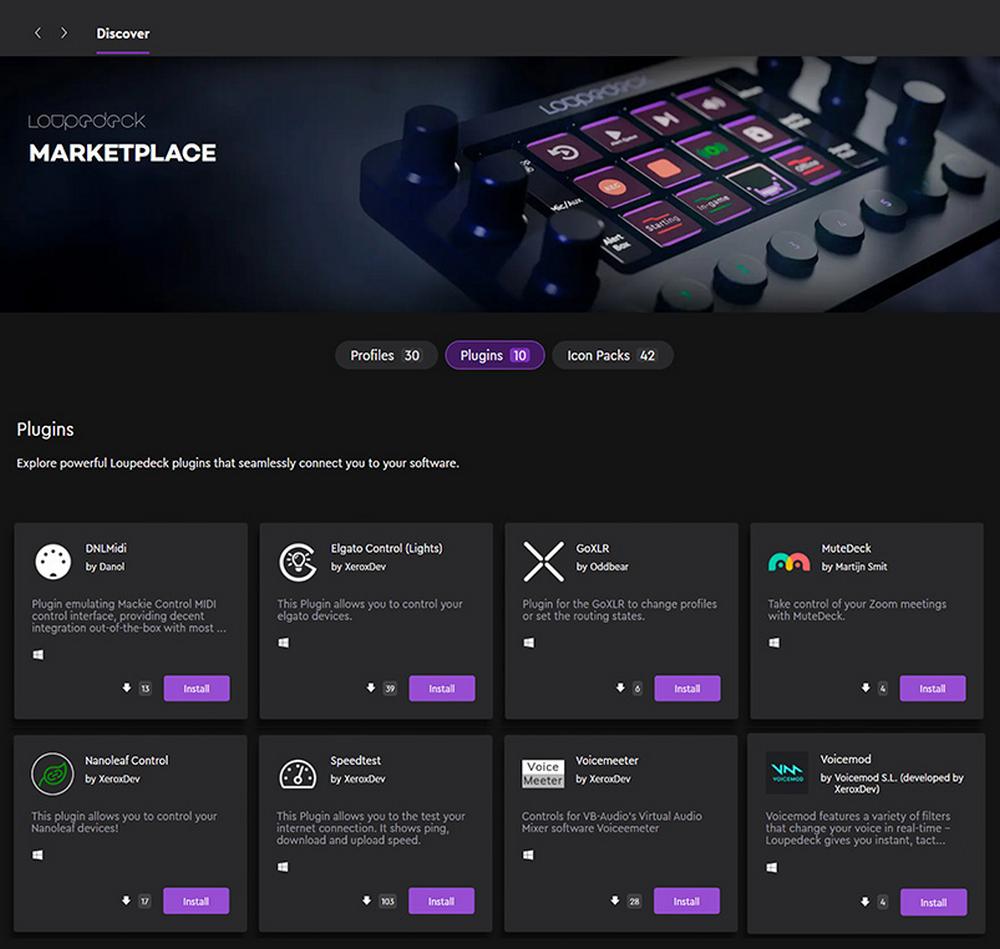Switch to Icon Packs tab

click(x=612, y=355)
